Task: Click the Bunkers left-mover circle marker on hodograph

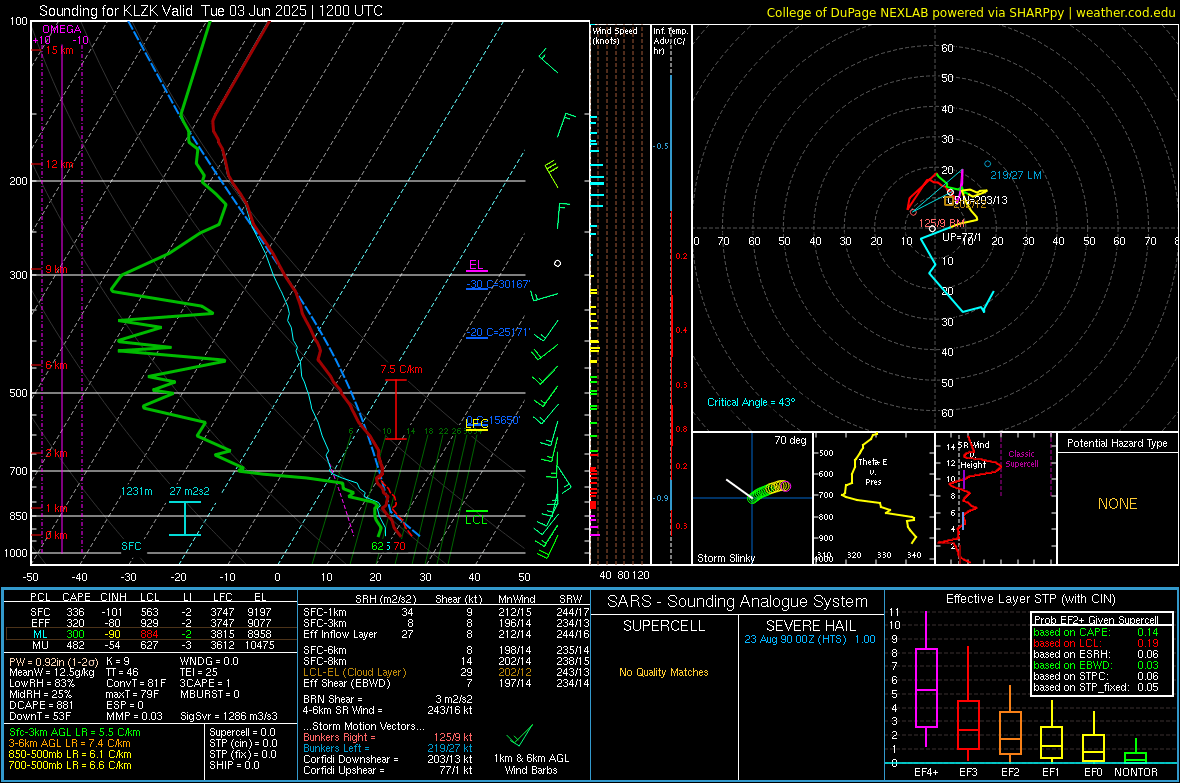Action: pos(987,163)
